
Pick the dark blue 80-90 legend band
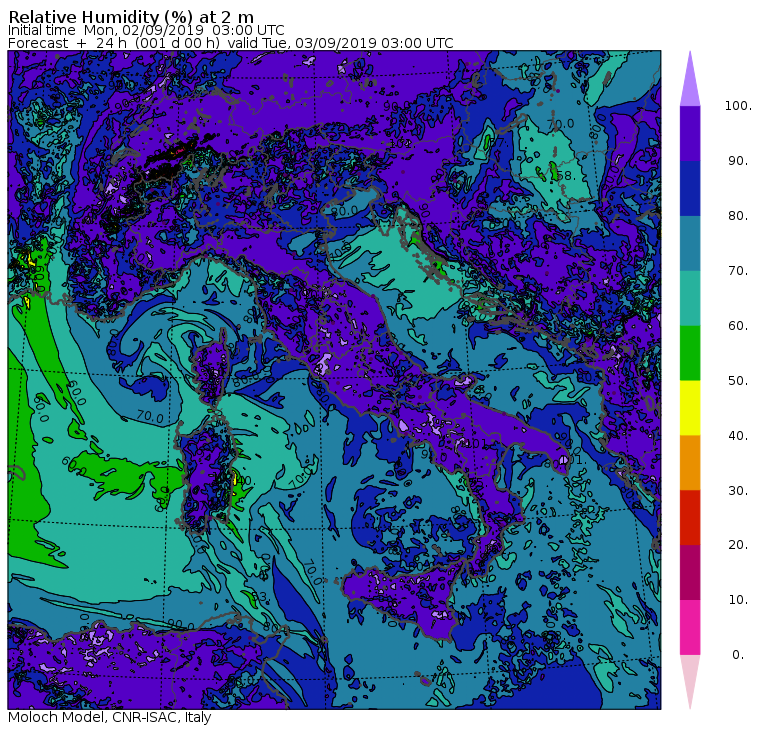coord(690,188)
